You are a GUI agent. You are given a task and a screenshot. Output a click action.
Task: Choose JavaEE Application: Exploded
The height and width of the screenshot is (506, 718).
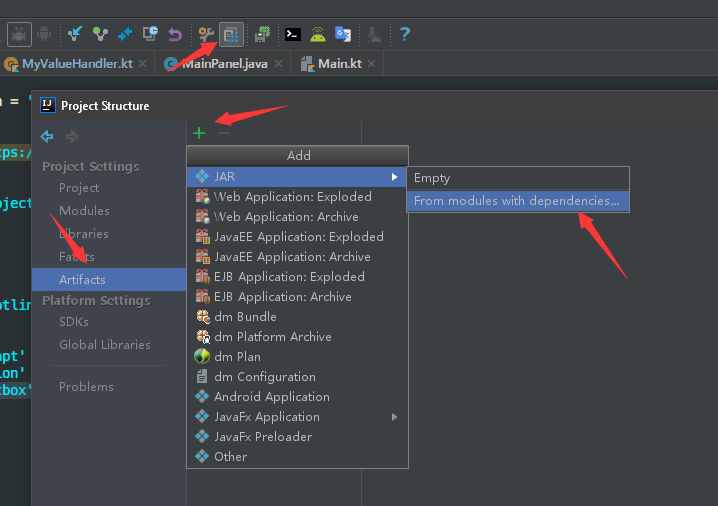297,237
